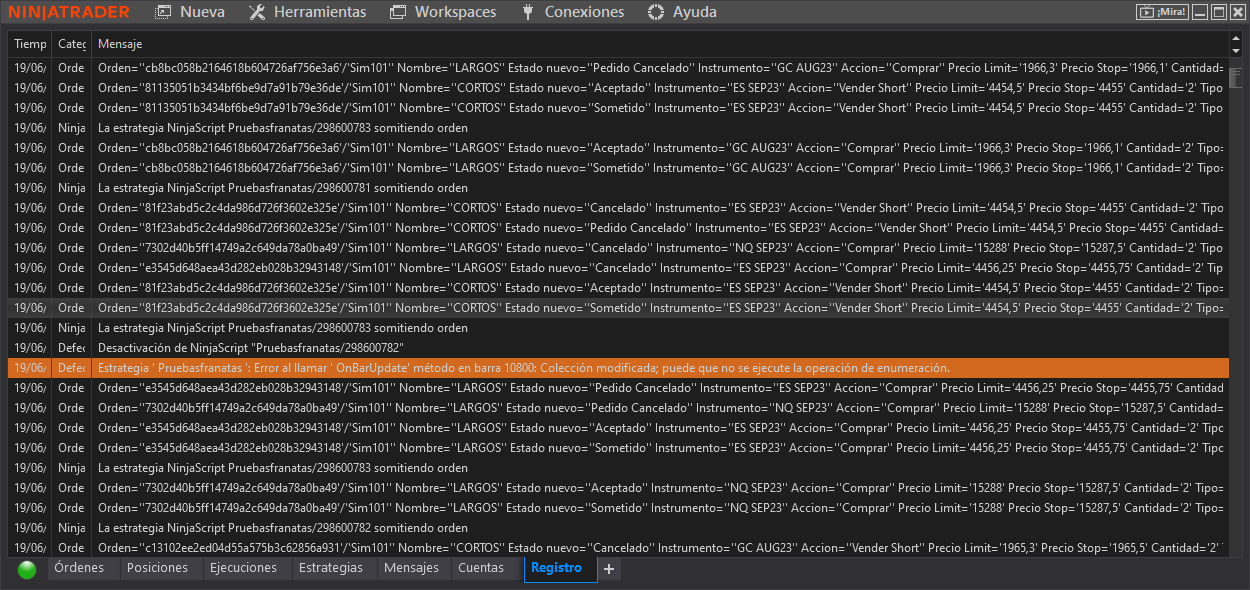Select the row mentioning Pruebasfranatas/298600781 somitiendo orden

click(x=617, y=188)
